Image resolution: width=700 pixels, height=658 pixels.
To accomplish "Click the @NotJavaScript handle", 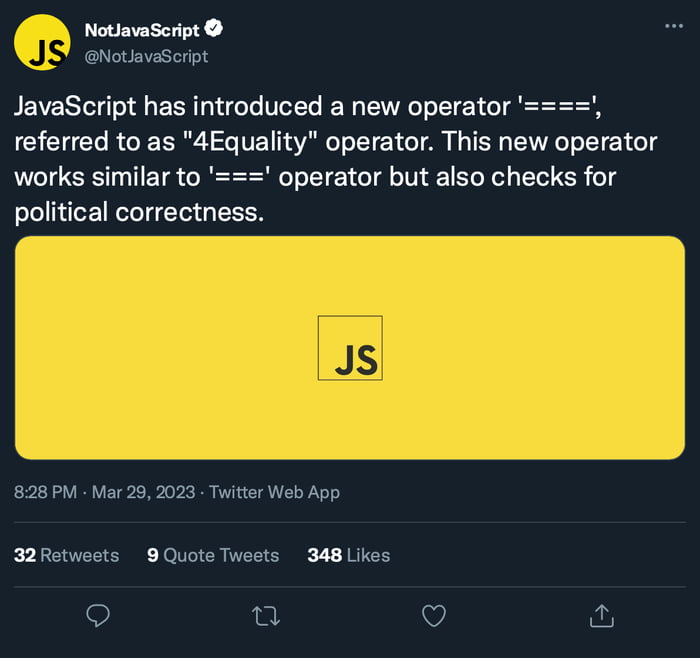I will (x=146, y=56).
